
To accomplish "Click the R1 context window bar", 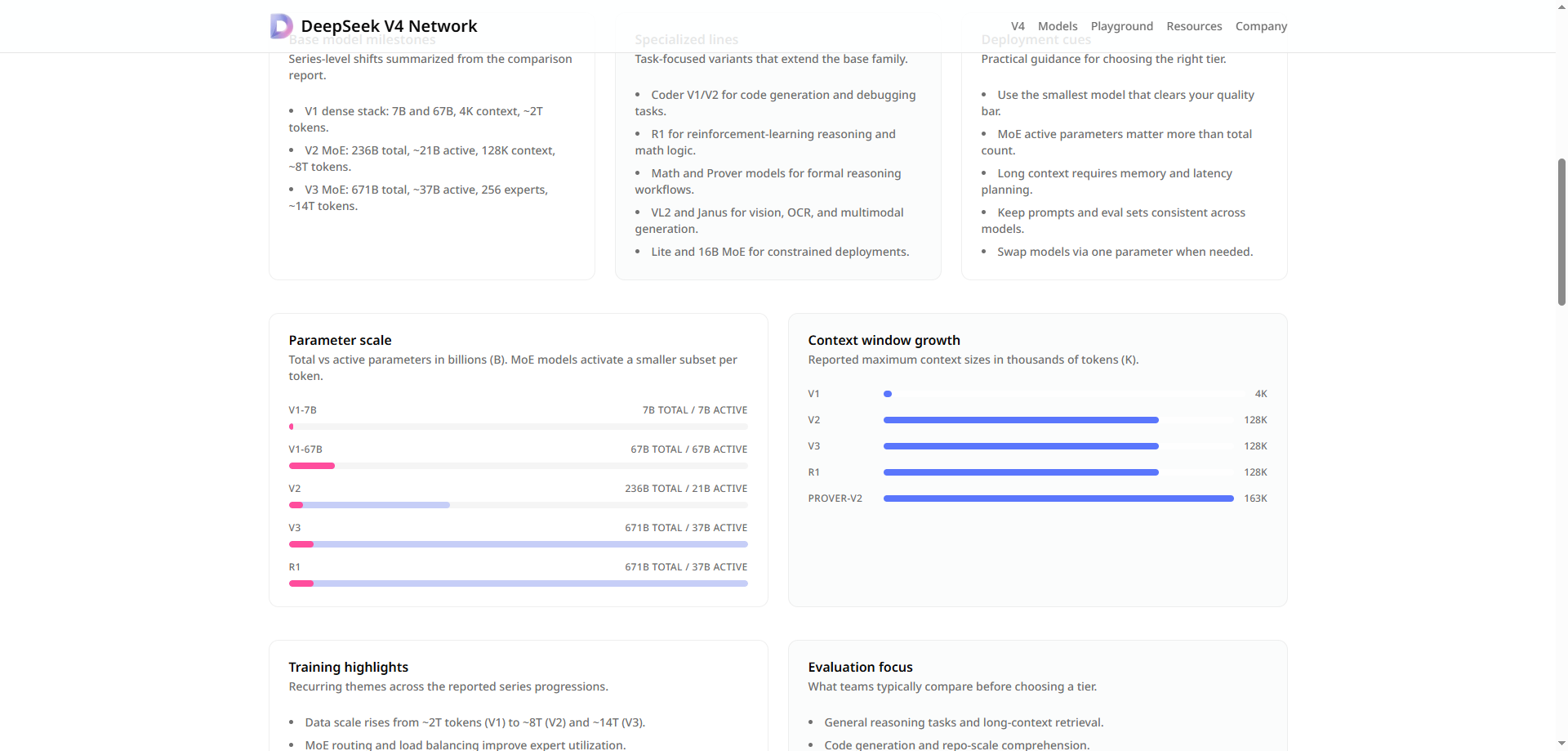I will point(1019,472).
